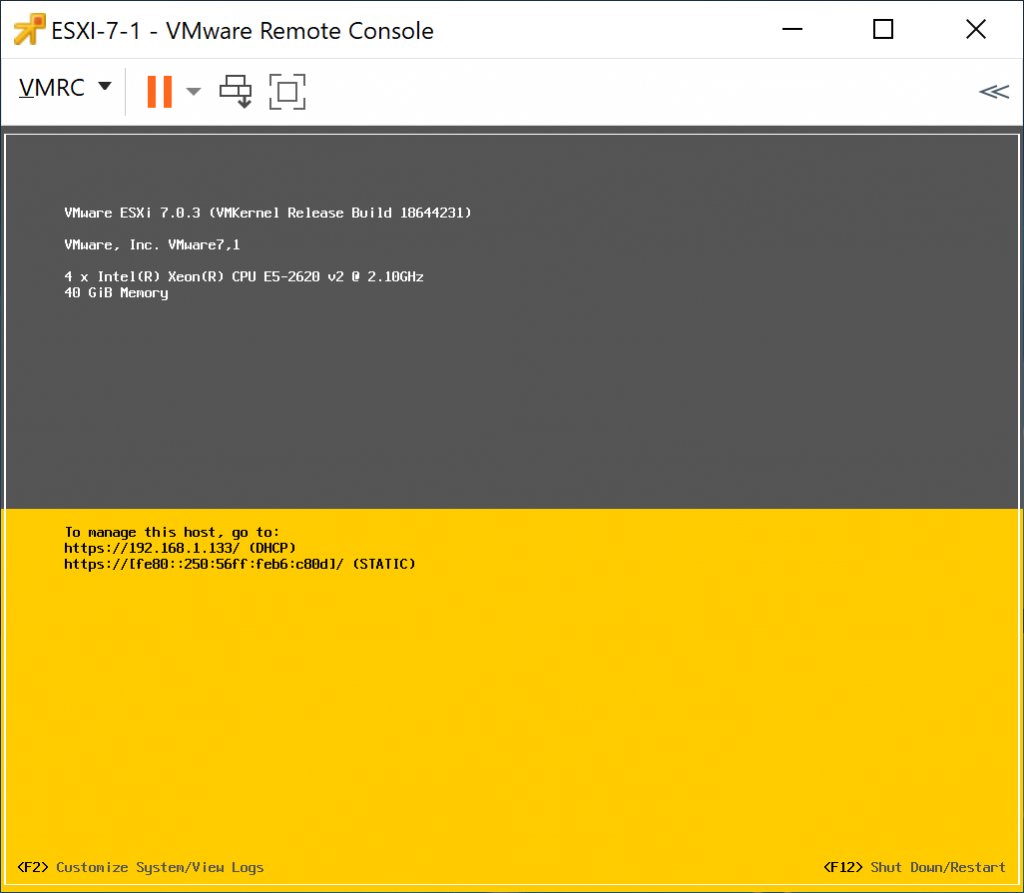The width and height of the screenshot is (1024, 893).
Task: Click the https://192.168.1.133/ (DHCP) address
Action: point(180,547)
